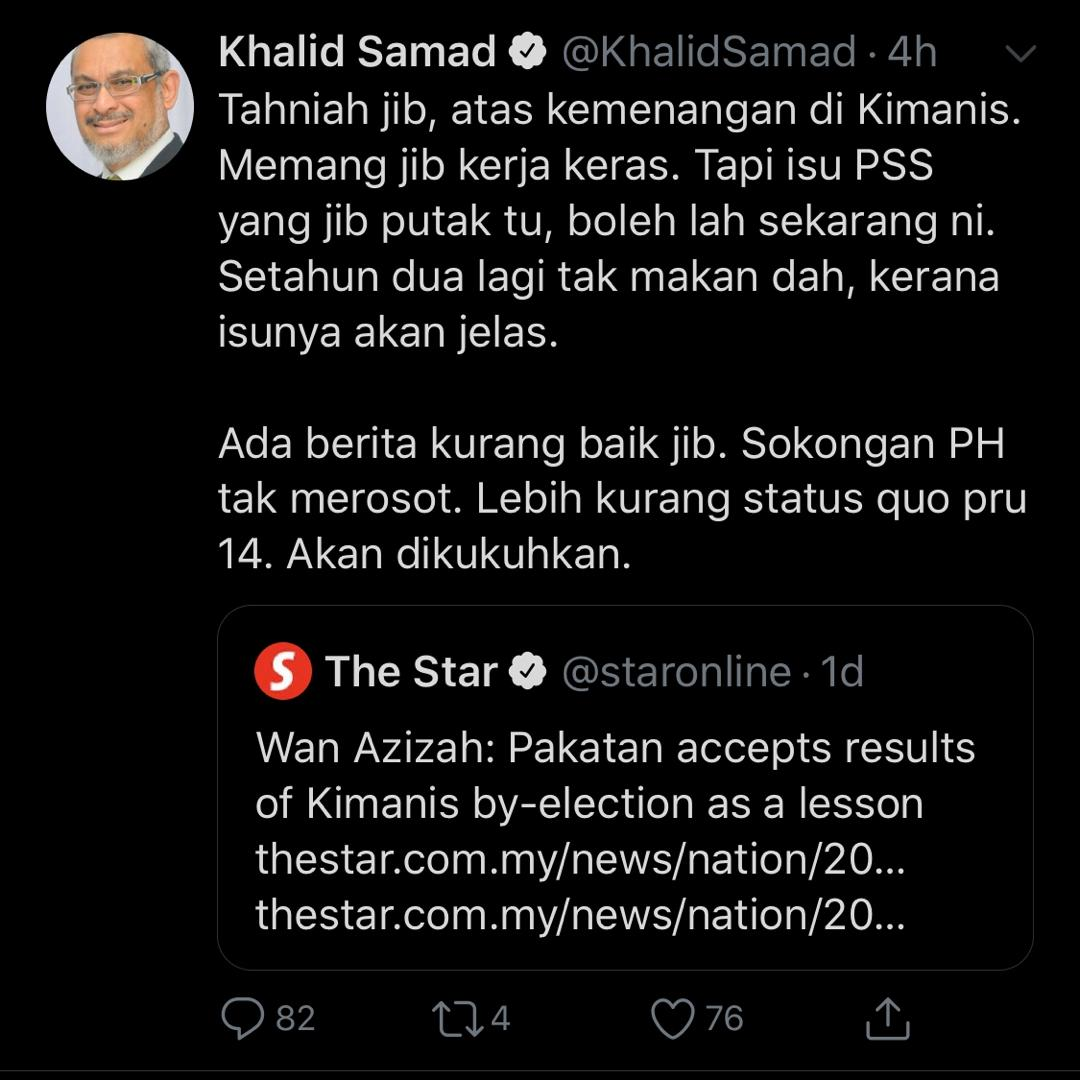Open Khalid Samad's profile photo

120,106
